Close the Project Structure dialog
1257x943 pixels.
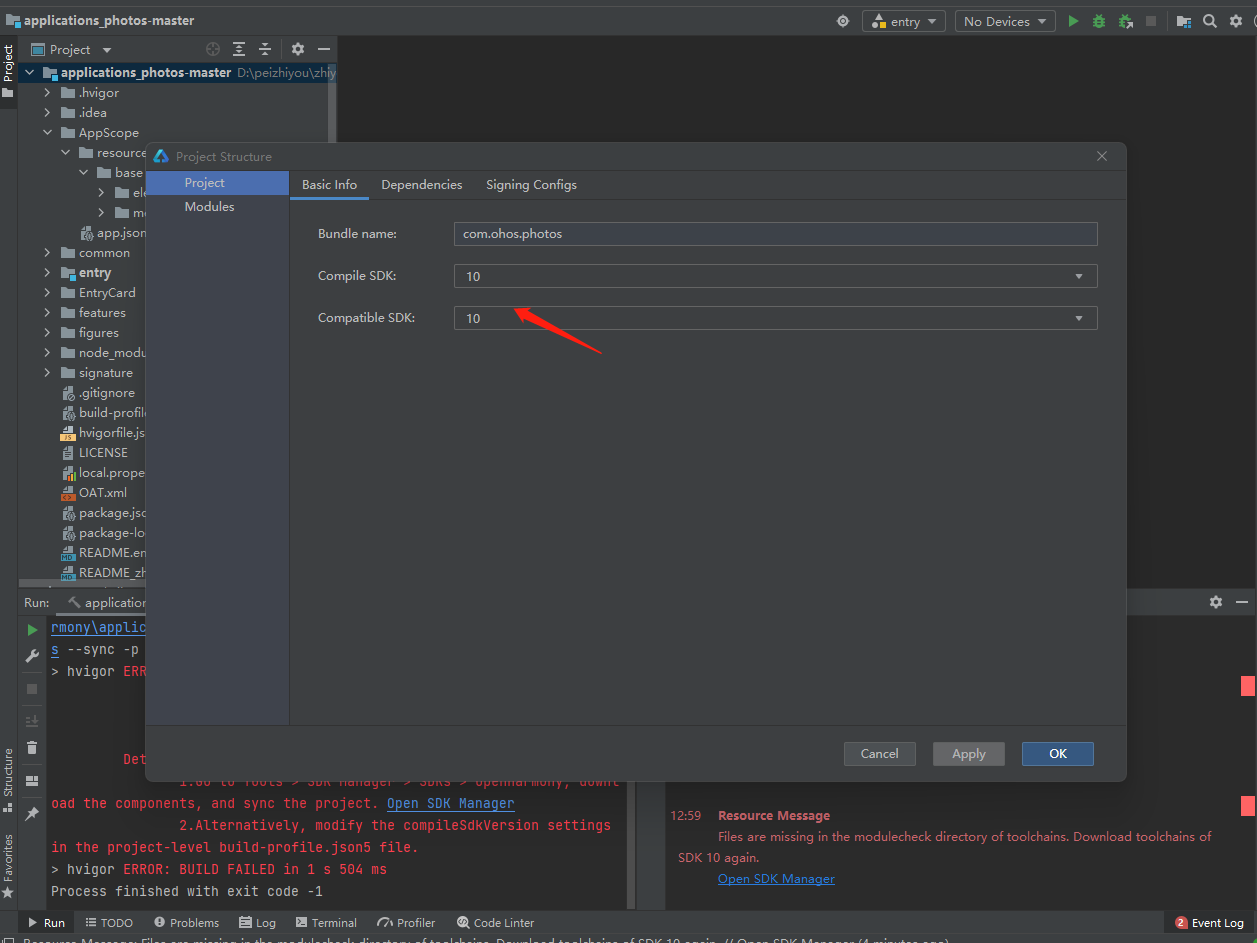click(x=1102, y=156)
